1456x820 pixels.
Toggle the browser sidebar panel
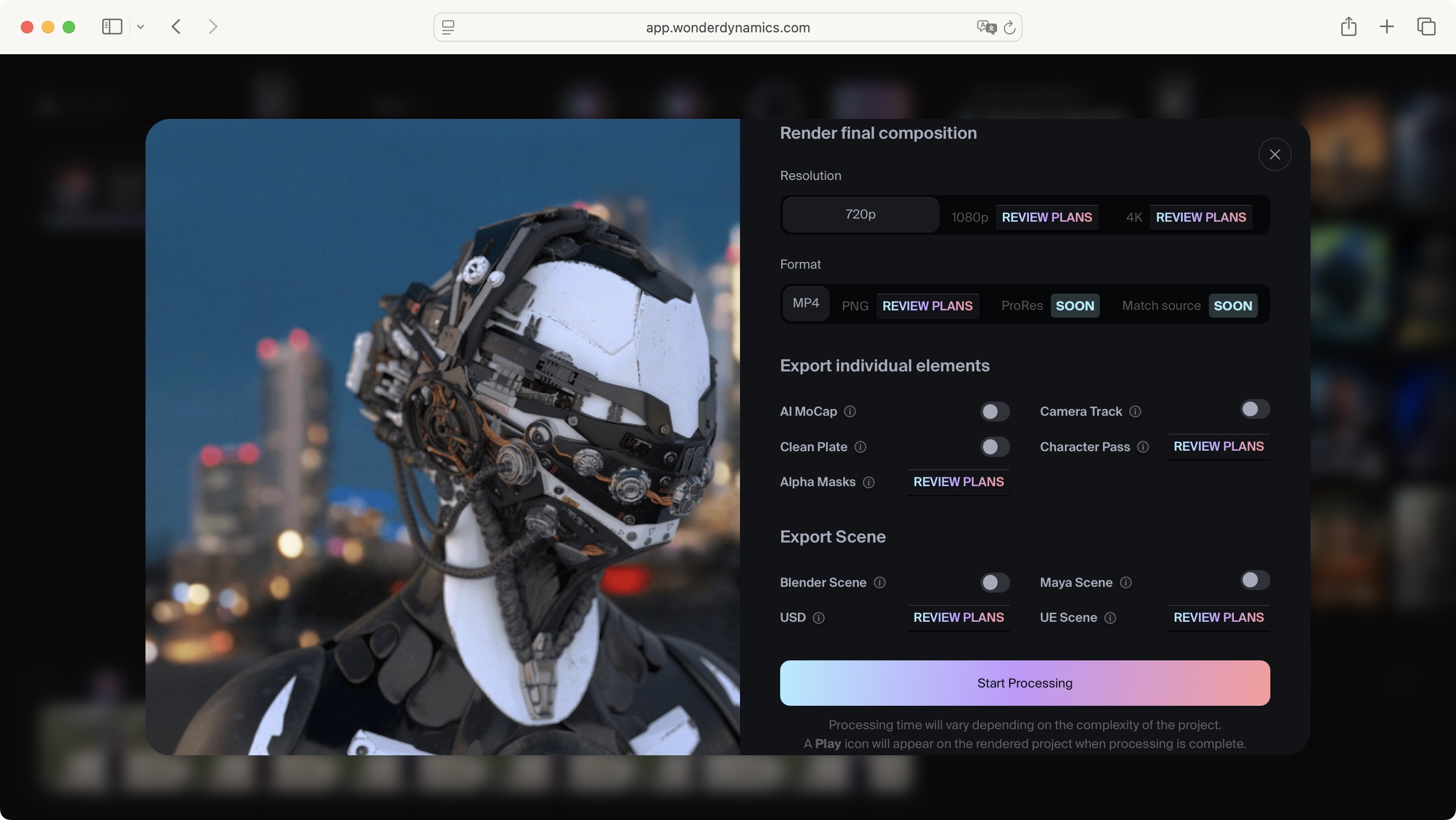pyautogui.click(x=112, y=27)
